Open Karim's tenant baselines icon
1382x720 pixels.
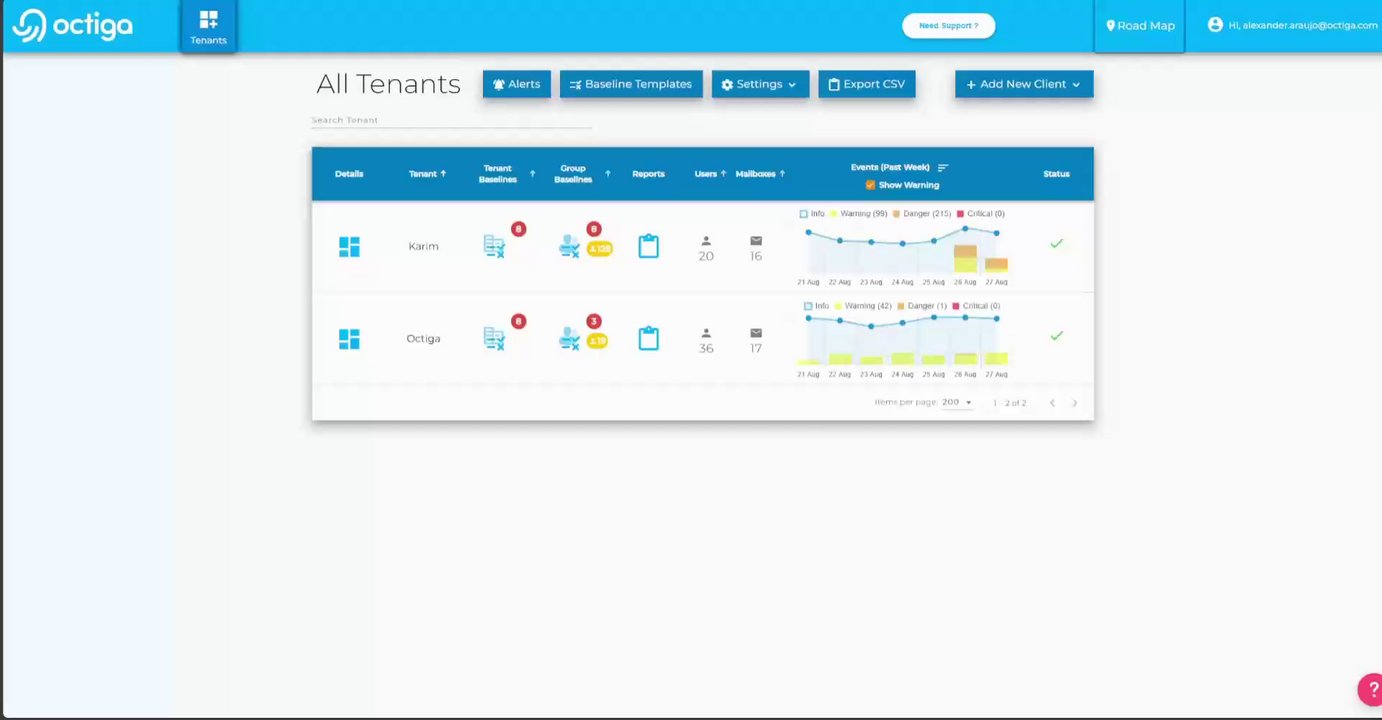494,247
